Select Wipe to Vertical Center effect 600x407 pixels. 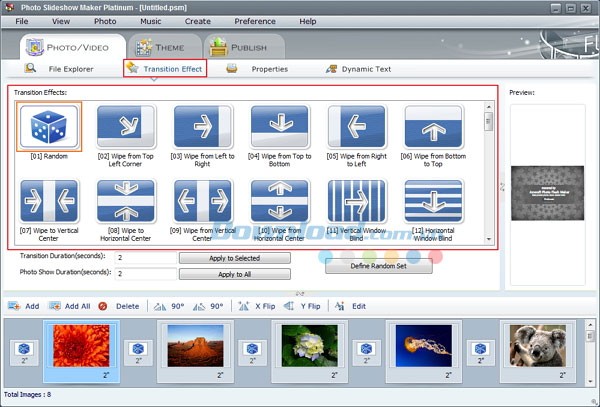[x=48, y=201]
